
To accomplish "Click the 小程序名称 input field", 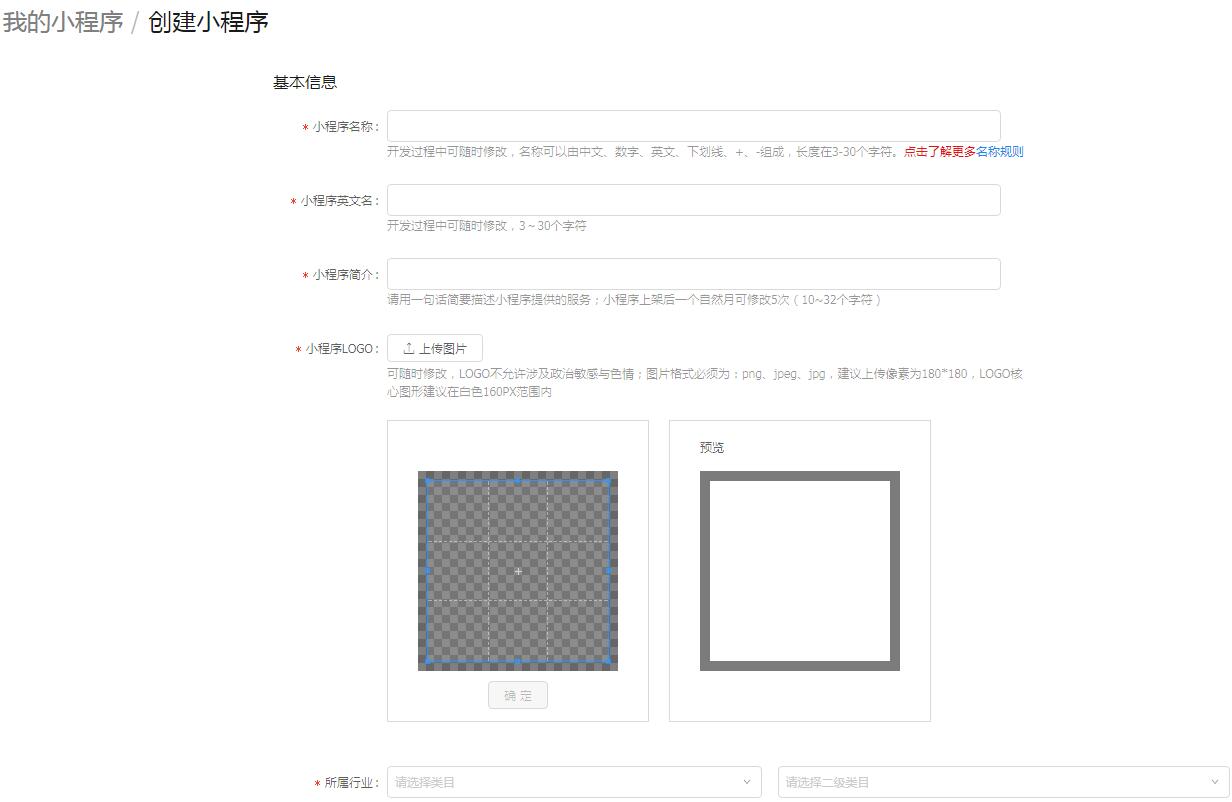I will pos(693,126).
